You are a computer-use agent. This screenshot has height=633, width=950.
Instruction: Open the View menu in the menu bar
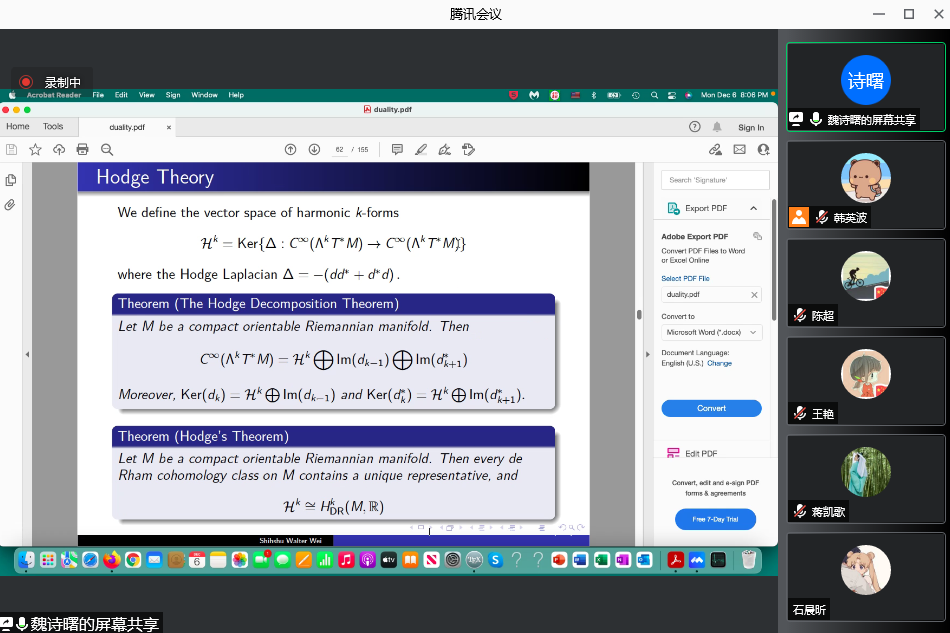147,95
